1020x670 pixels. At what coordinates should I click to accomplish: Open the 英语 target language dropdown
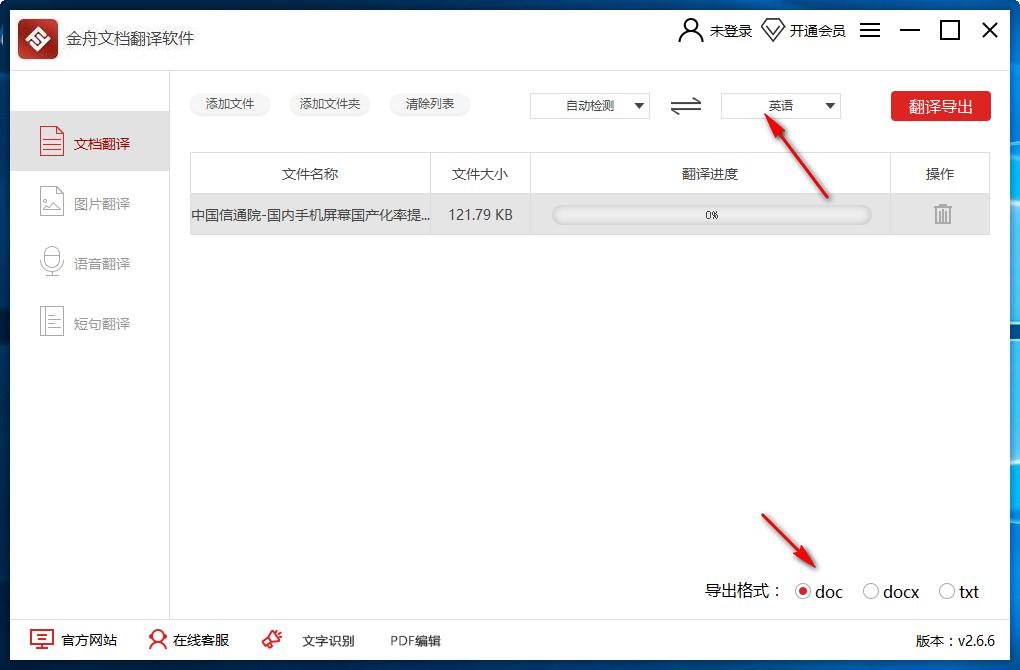click(781, 106)
